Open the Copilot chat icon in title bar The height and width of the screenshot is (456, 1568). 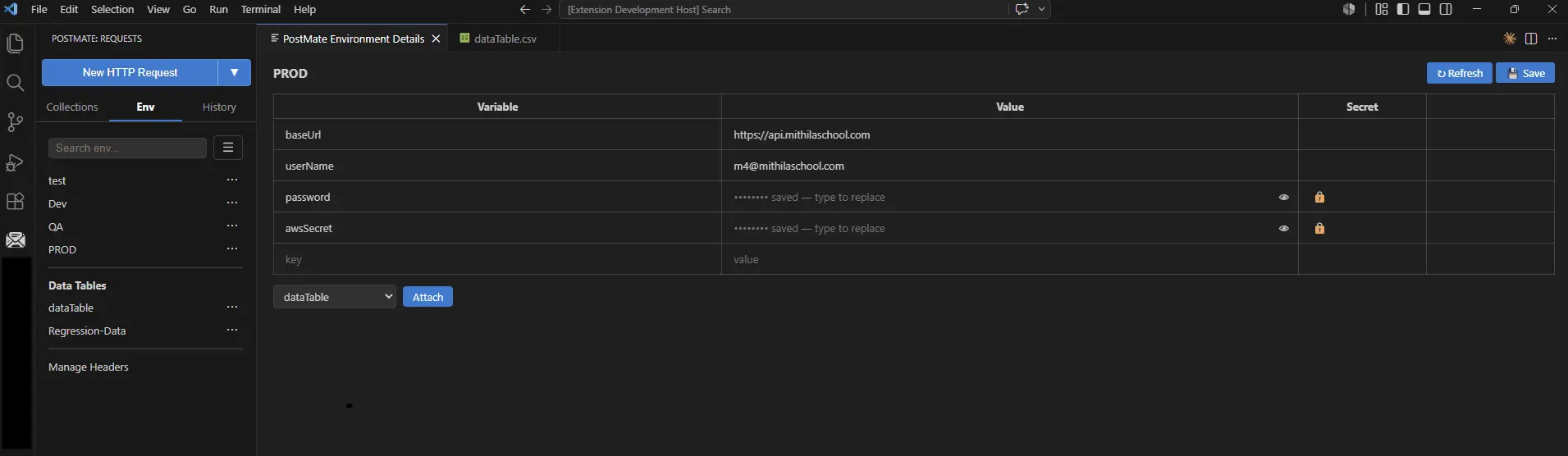[1022, 10]
